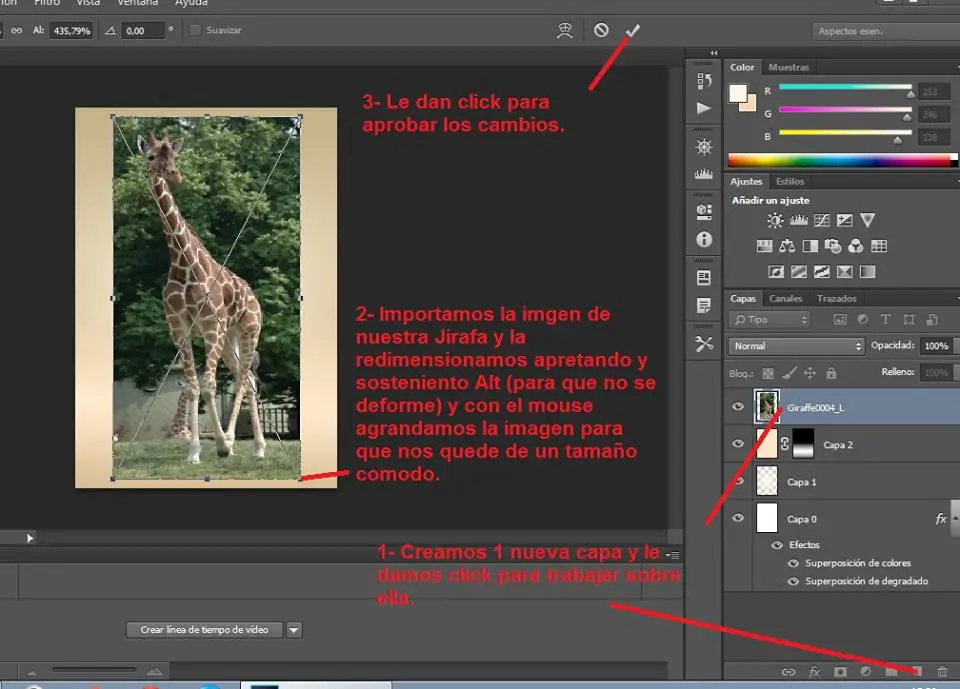Add a Photo Filter adjustment

tap(833, 246)
